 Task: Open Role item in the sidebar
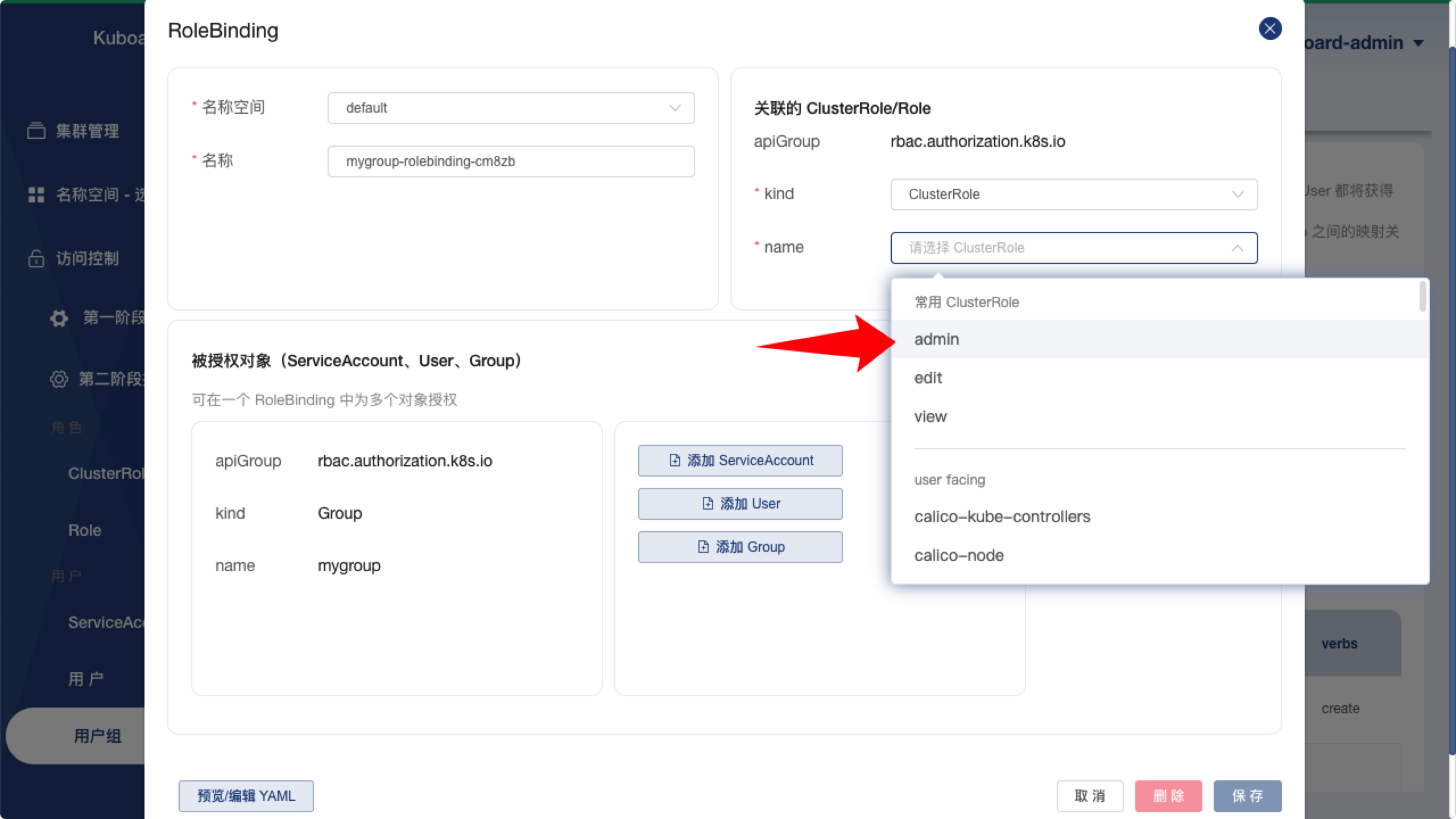point(85,530)
